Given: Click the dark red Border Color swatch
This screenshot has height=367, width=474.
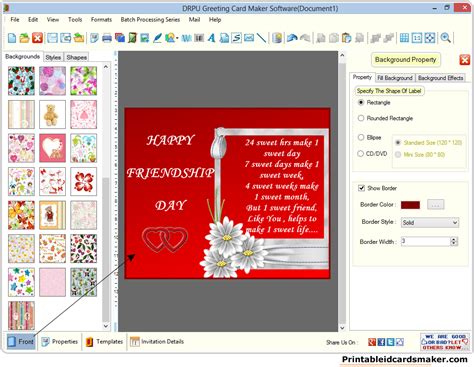Looking at the screenshot, I should [x=410, y=205].
